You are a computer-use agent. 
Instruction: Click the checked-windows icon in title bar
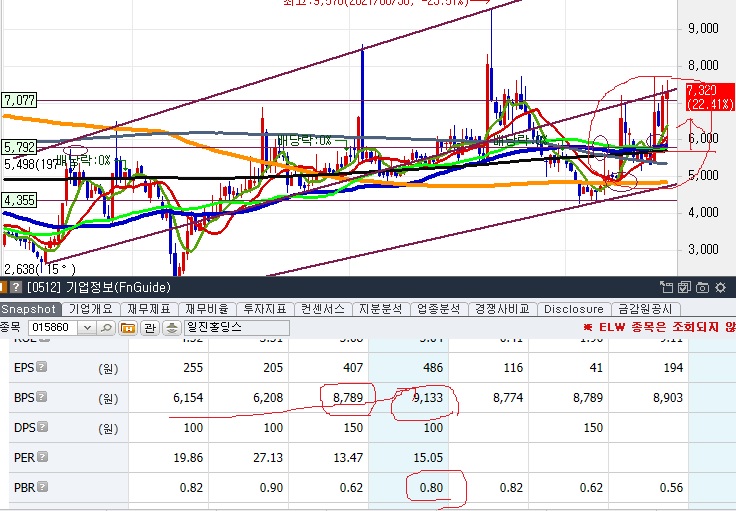(684, 287)
